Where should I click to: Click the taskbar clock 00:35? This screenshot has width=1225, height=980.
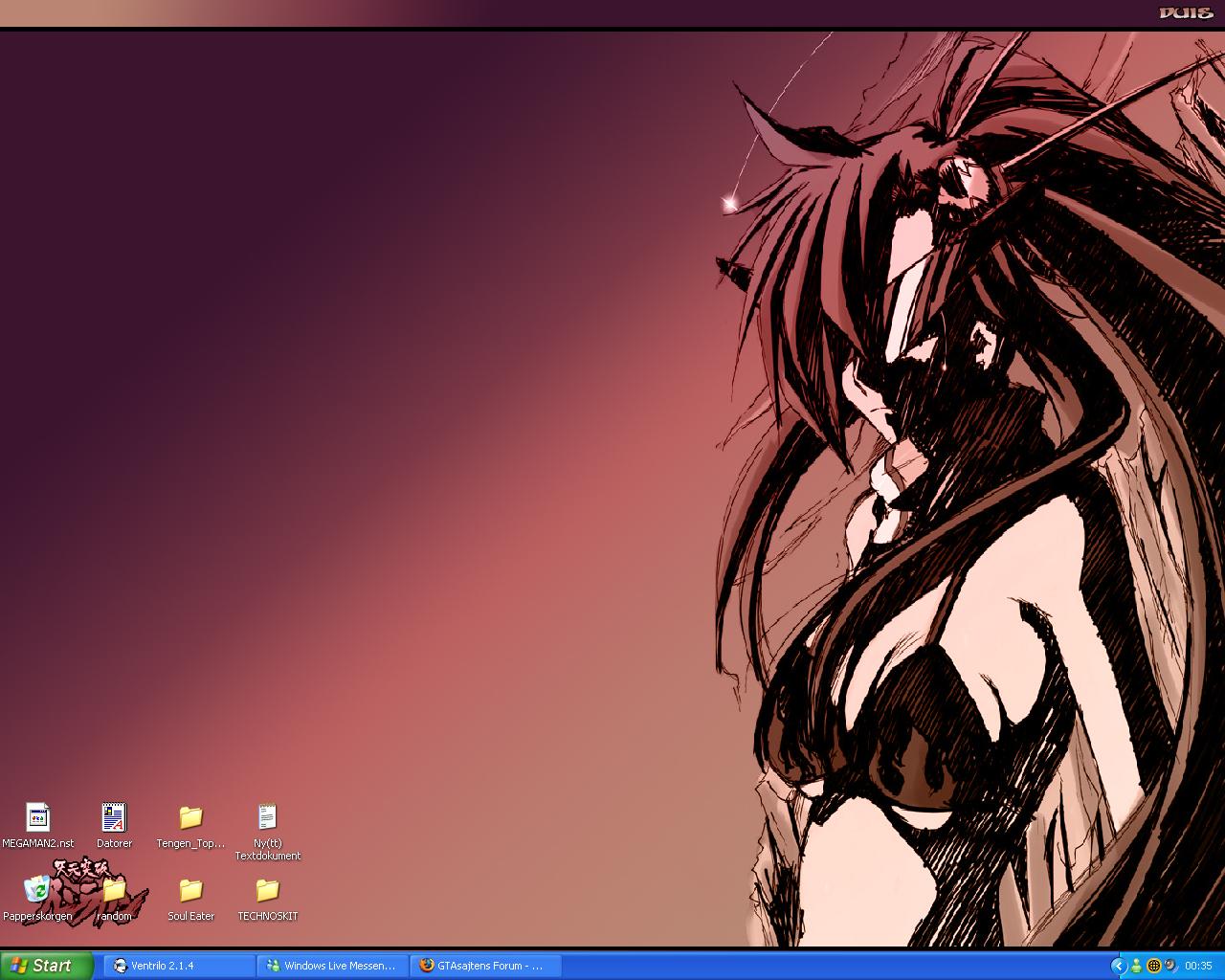1198,966
